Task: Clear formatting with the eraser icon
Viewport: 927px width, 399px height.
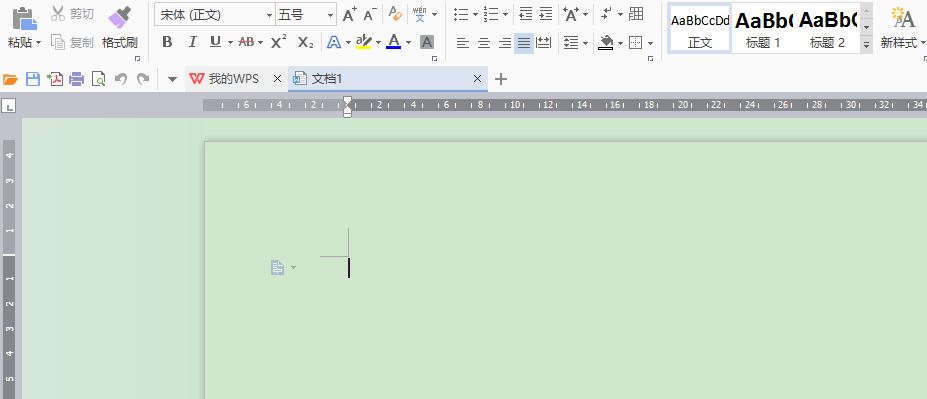Action: (x=395, y=14)
